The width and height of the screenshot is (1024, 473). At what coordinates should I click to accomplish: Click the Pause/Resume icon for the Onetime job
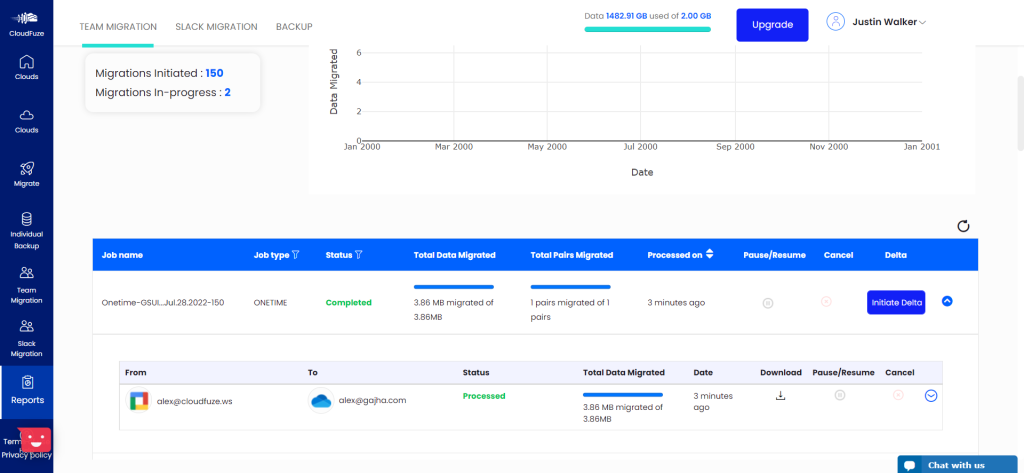coord(768,302)
